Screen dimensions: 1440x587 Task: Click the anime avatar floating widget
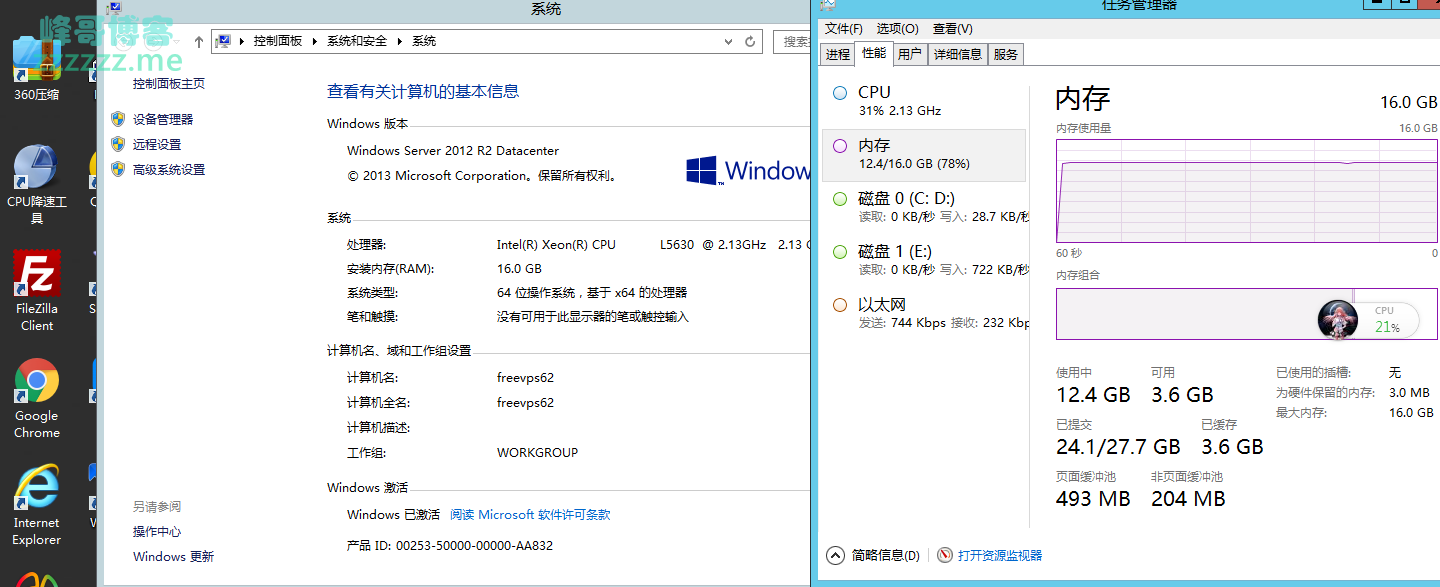point(1338,320)
